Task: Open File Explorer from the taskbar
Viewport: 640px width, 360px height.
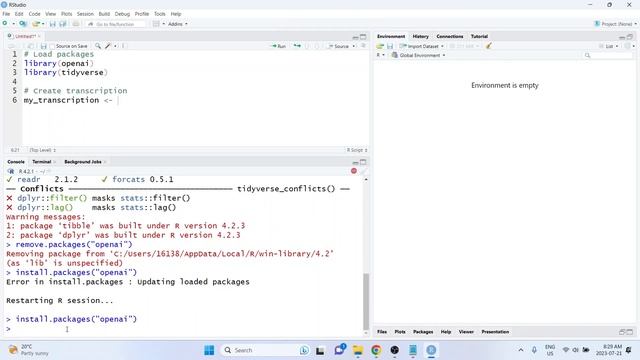Action: click(x=358, y=350)
